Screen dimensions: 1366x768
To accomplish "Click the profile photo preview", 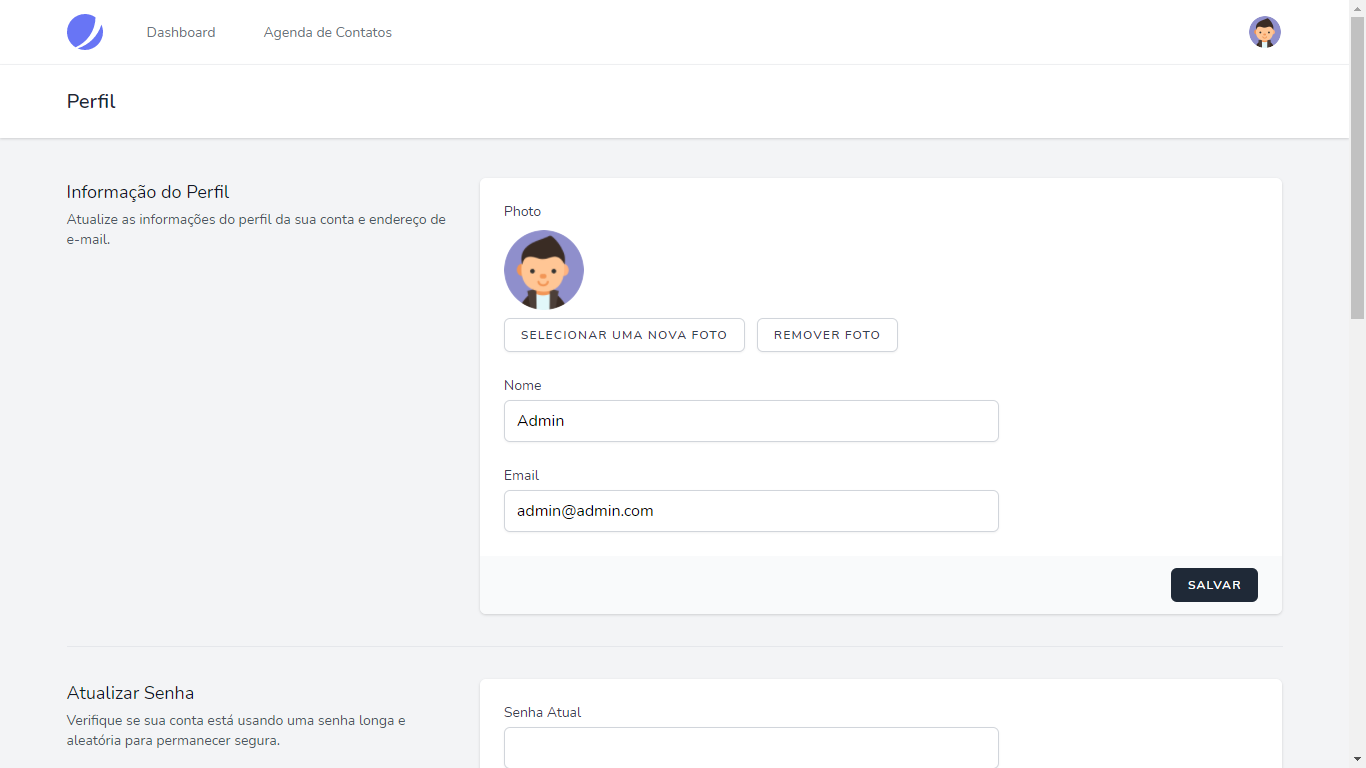I will click(x=544, y=270).
